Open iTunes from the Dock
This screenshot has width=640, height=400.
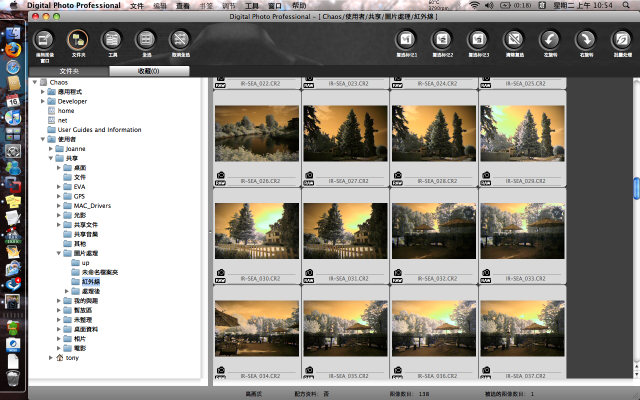[x=13, y=118]
